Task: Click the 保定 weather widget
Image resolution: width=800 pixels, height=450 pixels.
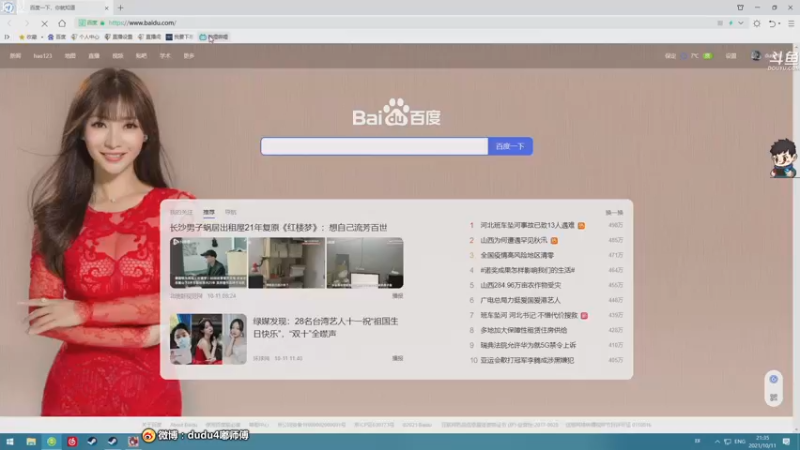Action: 688,56
